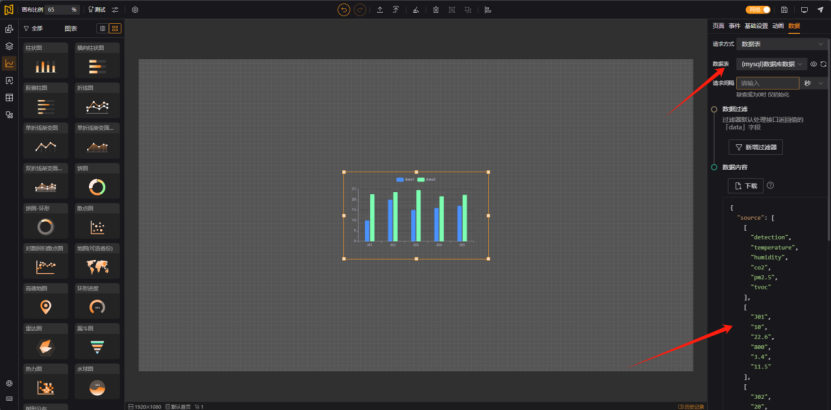
Task: Pick the 漏斗图 funnel chart thumbnail
Action: (x=97, y=341)
